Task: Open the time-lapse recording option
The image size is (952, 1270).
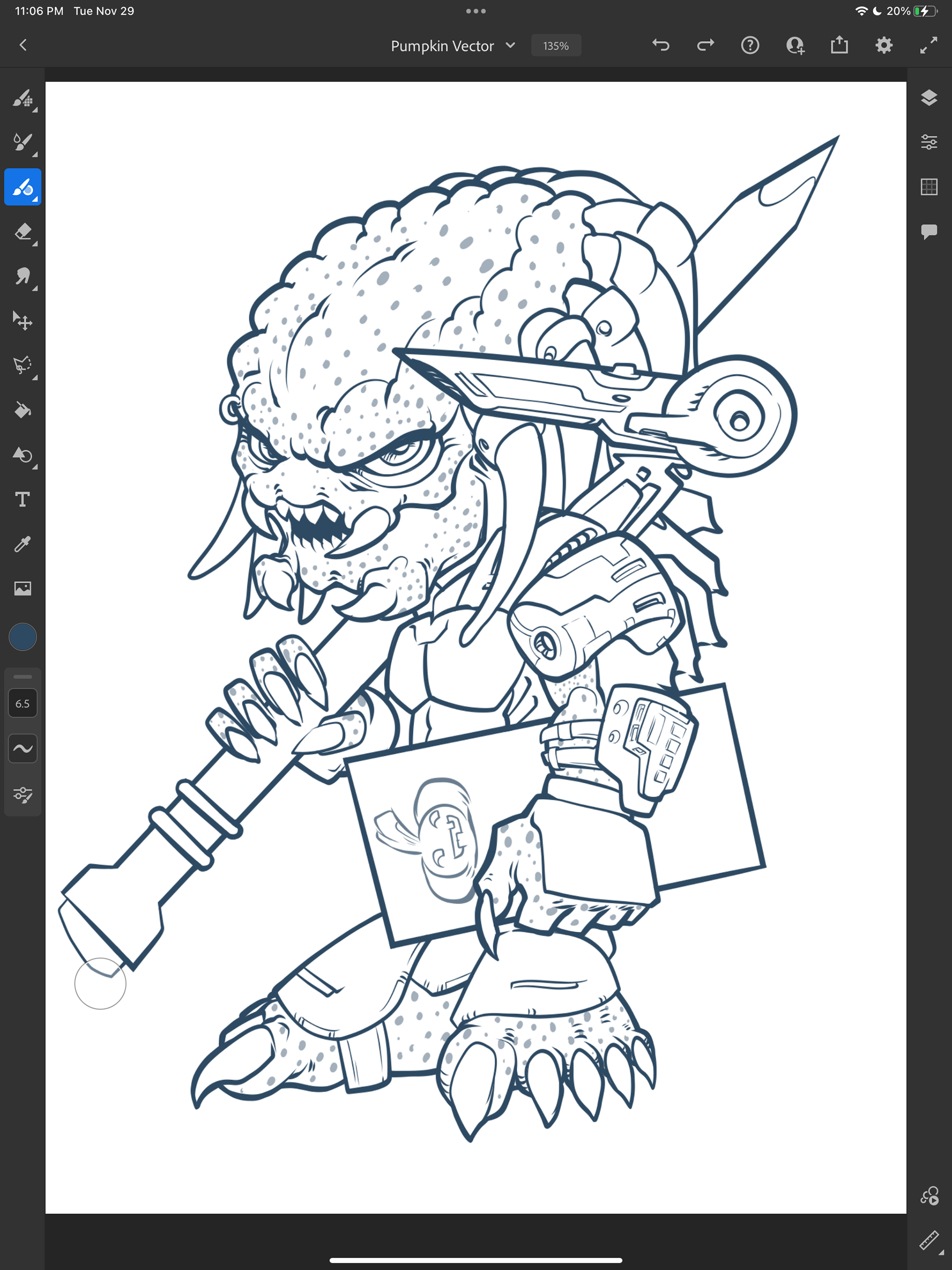Action: pyautogui.click(x=930, y=1196)
